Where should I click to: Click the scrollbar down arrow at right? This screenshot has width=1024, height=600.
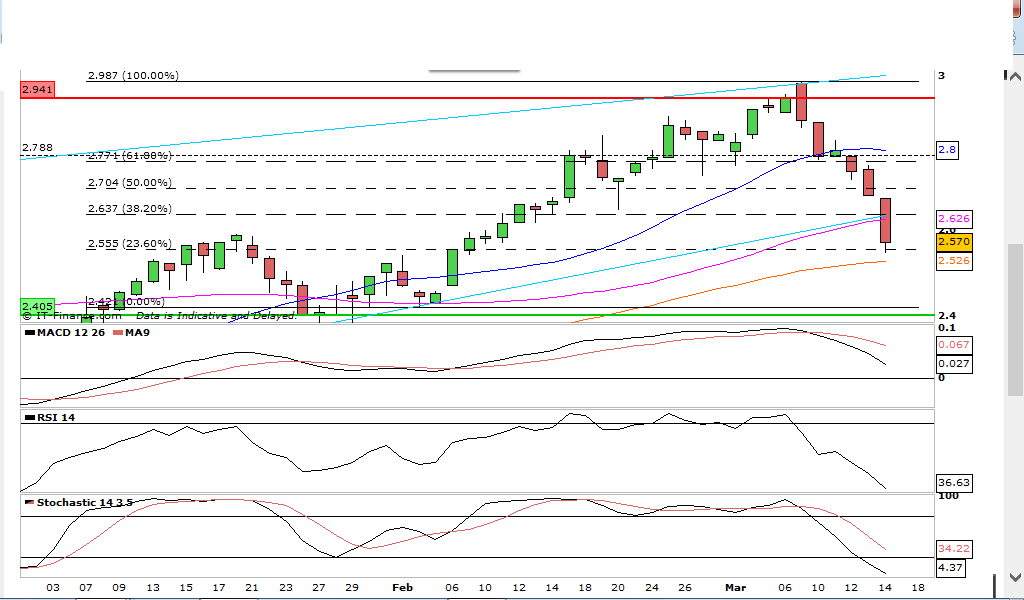[1015, 577]
